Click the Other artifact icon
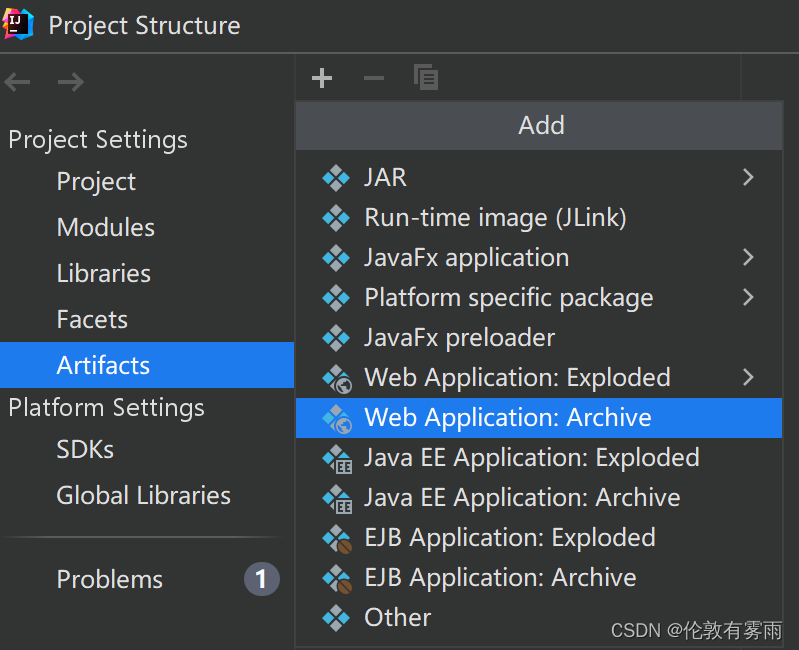799x650 pixels. [x=336, y=617]
